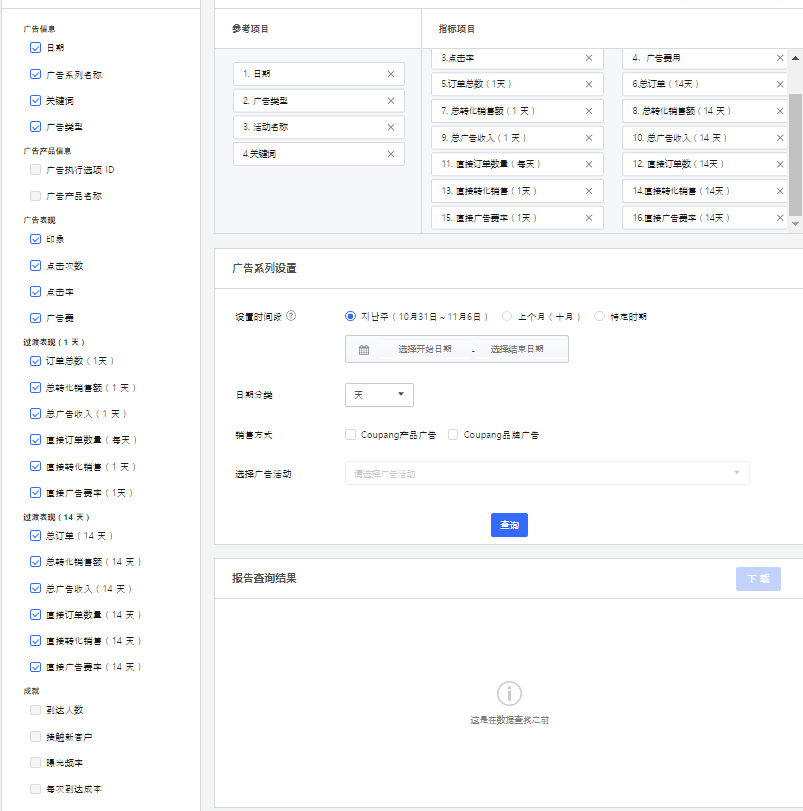The image size is (803, 811).
Task: Enable the 每次到达成本 checkbox
Action: pyautogui.click(x=35, y=789)
